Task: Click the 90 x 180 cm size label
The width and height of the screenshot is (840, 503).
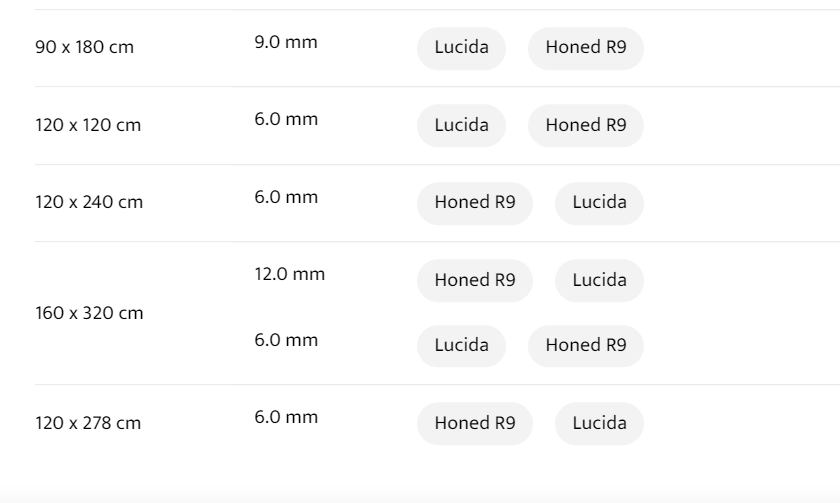Action: tap(84, 48)
